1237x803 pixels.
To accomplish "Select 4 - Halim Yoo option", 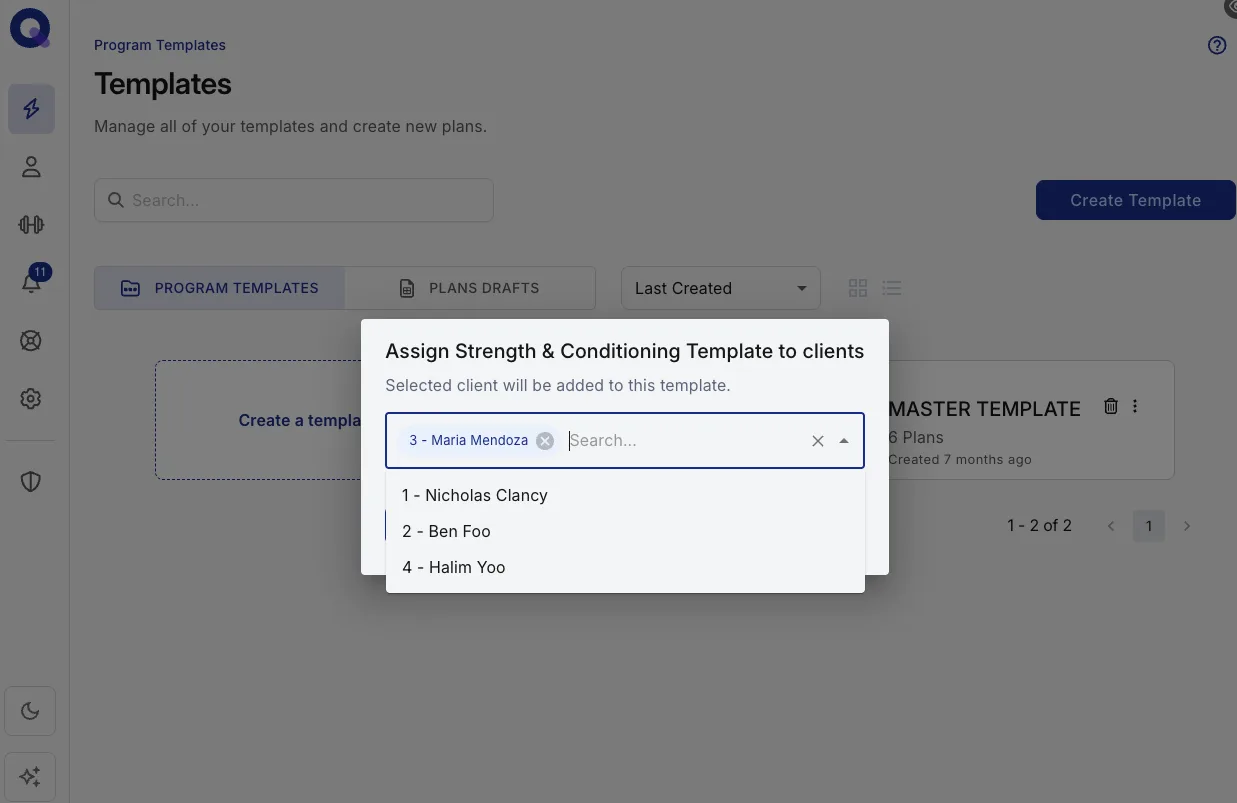I will (x=625, y=567).
